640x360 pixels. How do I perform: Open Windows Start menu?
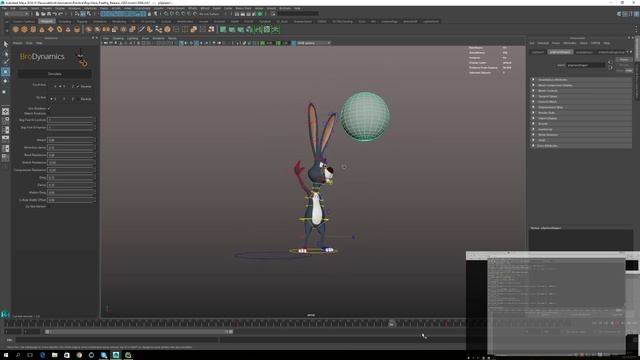coord(6,355)
